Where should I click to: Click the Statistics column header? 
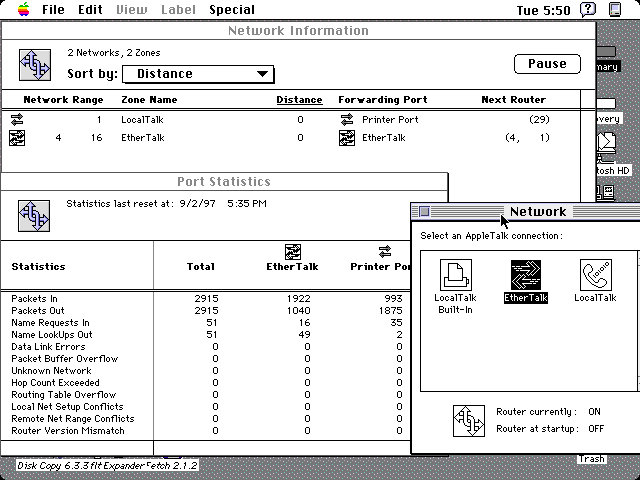[x=38, y=267]
